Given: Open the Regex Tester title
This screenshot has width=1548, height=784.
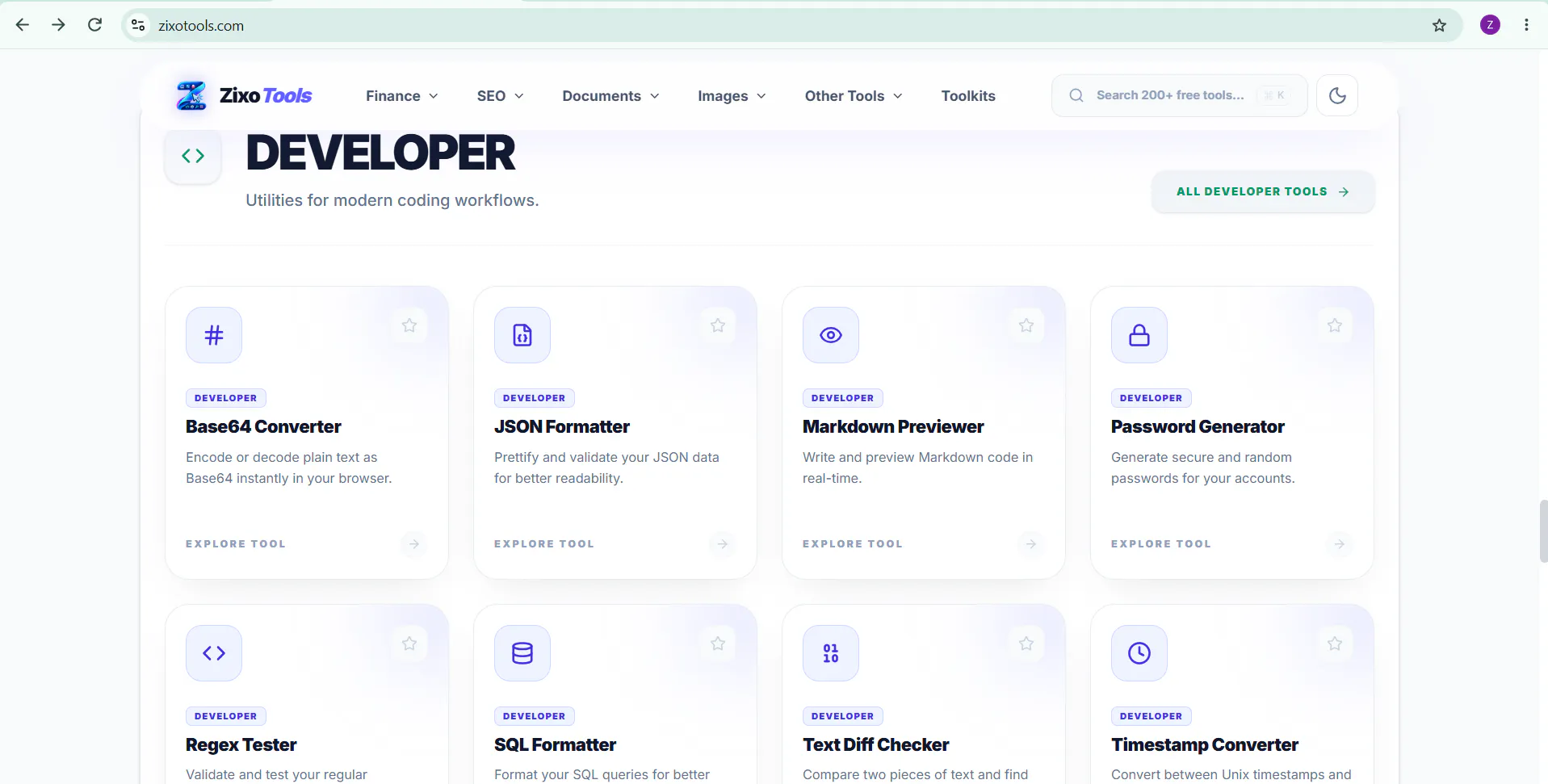Looking at the screenshot, I should [241, 744].
